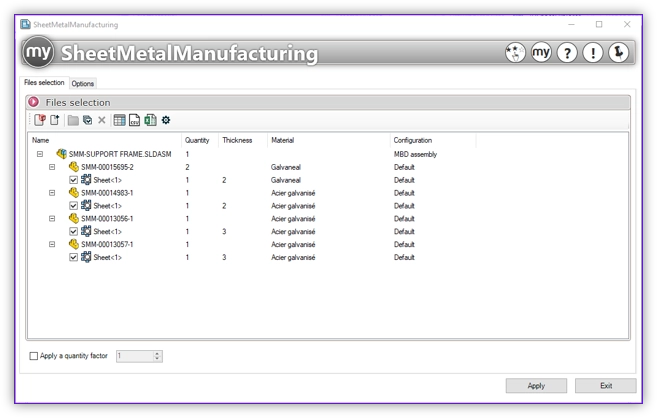Click assembly icon of SMM-SUPPORT FRAME.SLDASM

(x=62, y=154)
